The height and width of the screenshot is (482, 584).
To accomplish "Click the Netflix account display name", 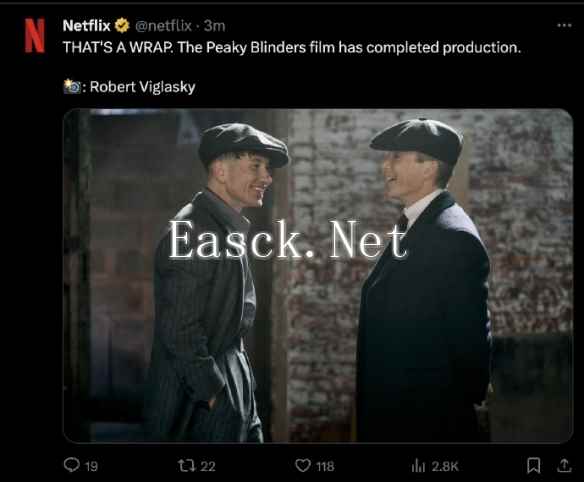I will point(86,26).
